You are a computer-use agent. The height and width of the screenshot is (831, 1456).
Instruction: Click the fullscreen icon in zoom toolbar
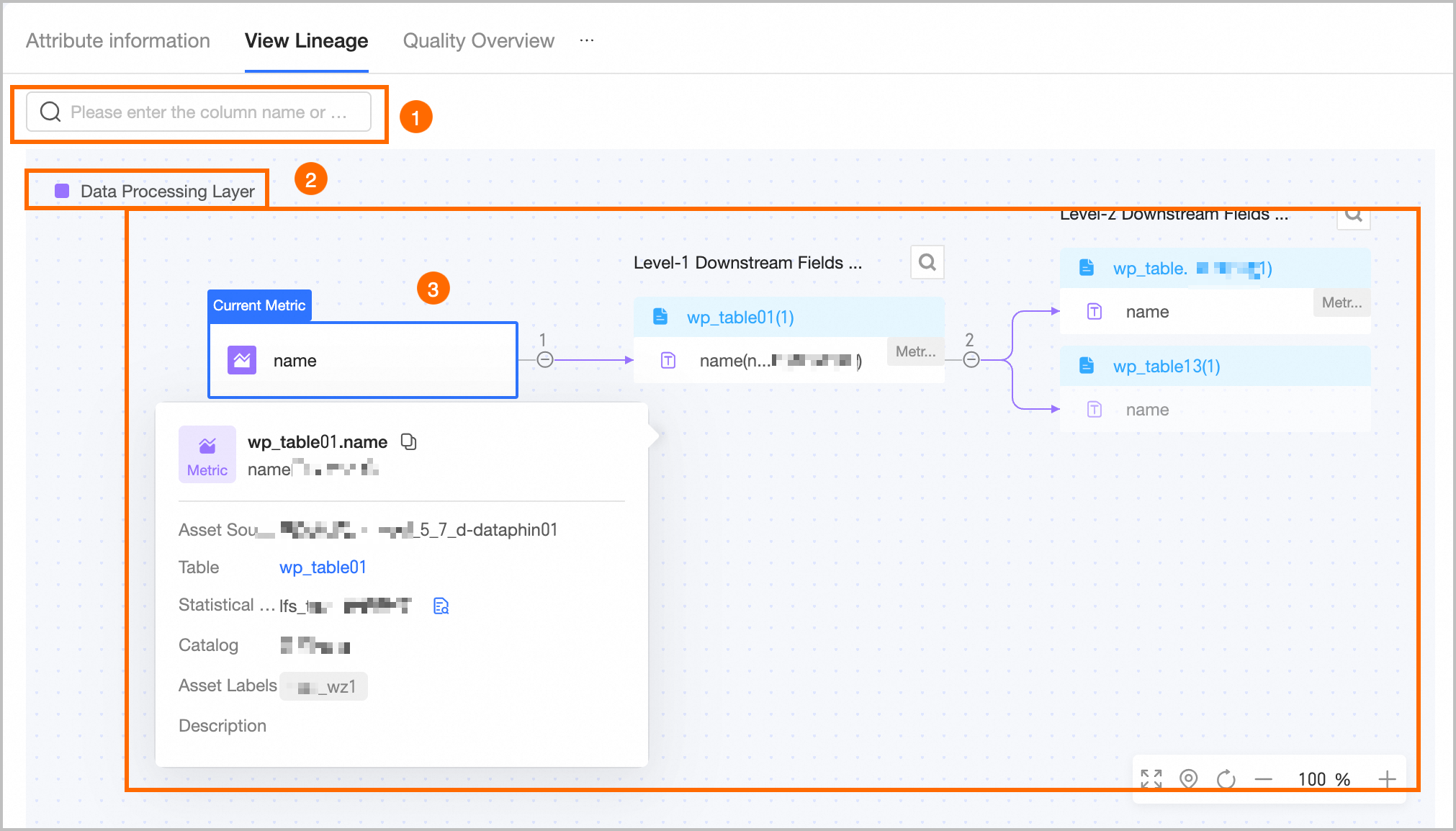click(x=1151, y=778)
